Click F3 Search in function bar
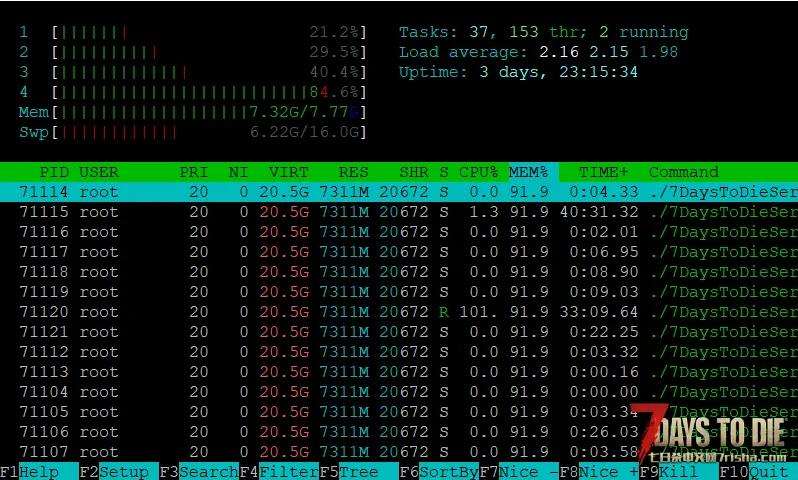This screenshot has width=798, height=480. click(199, 472)
